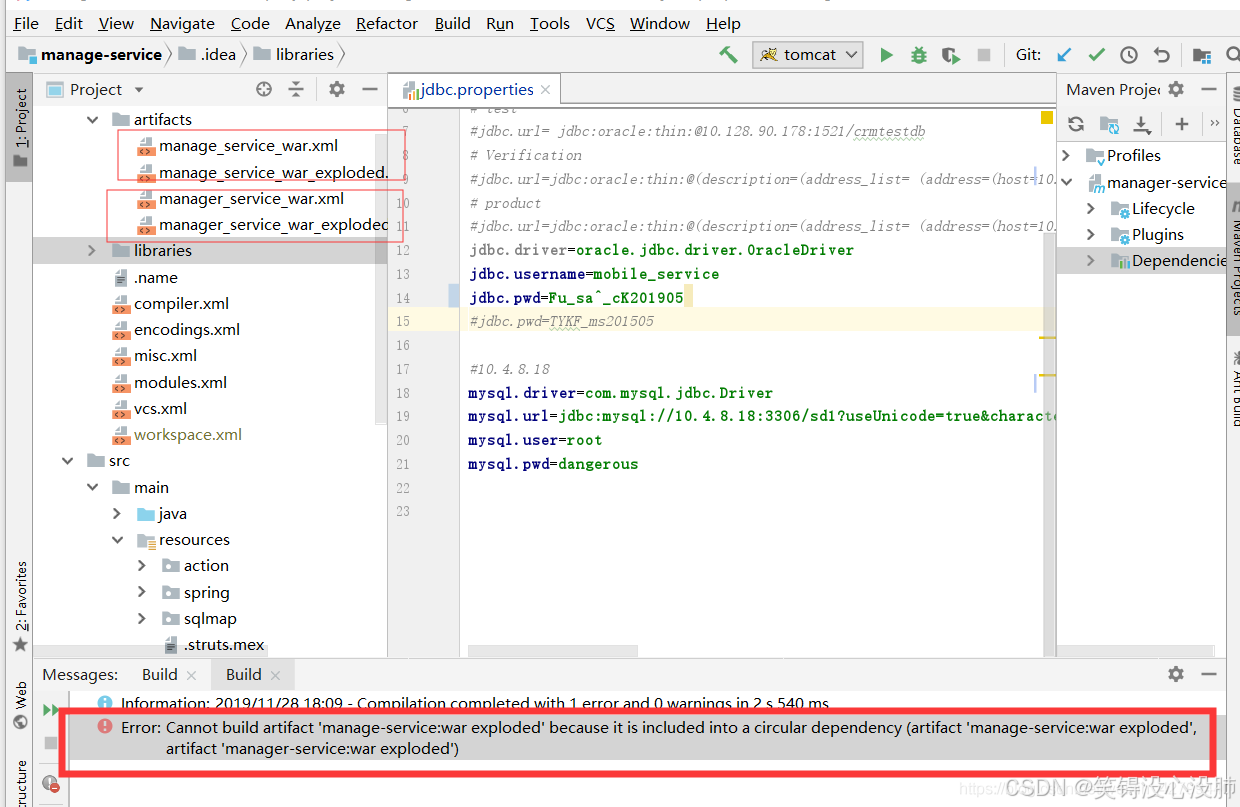
Task: Hide the Messages panel
Action: pos(1209,674)
